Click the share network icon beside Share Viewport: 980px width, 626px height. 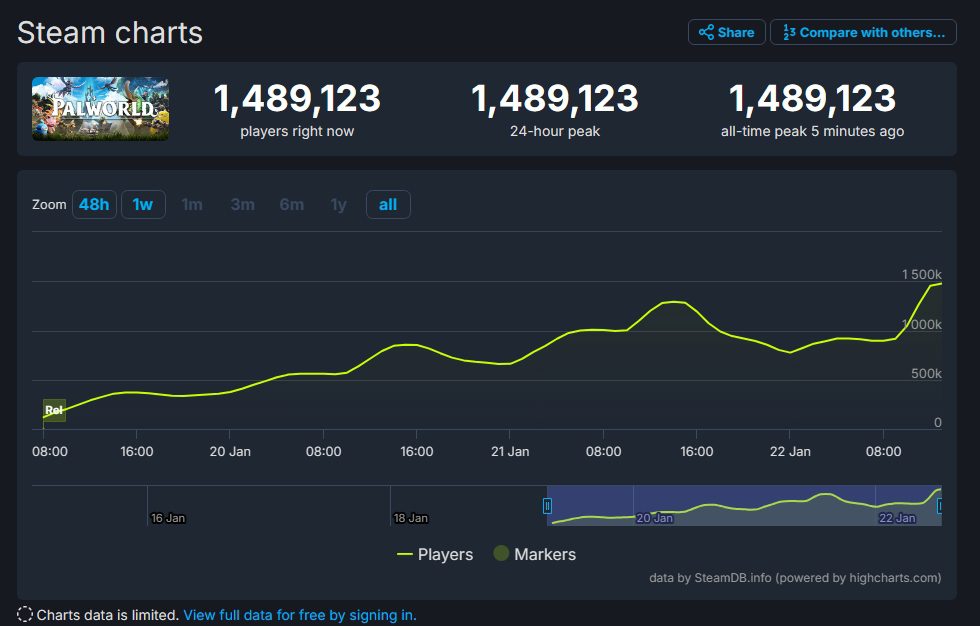click(706, 31)
